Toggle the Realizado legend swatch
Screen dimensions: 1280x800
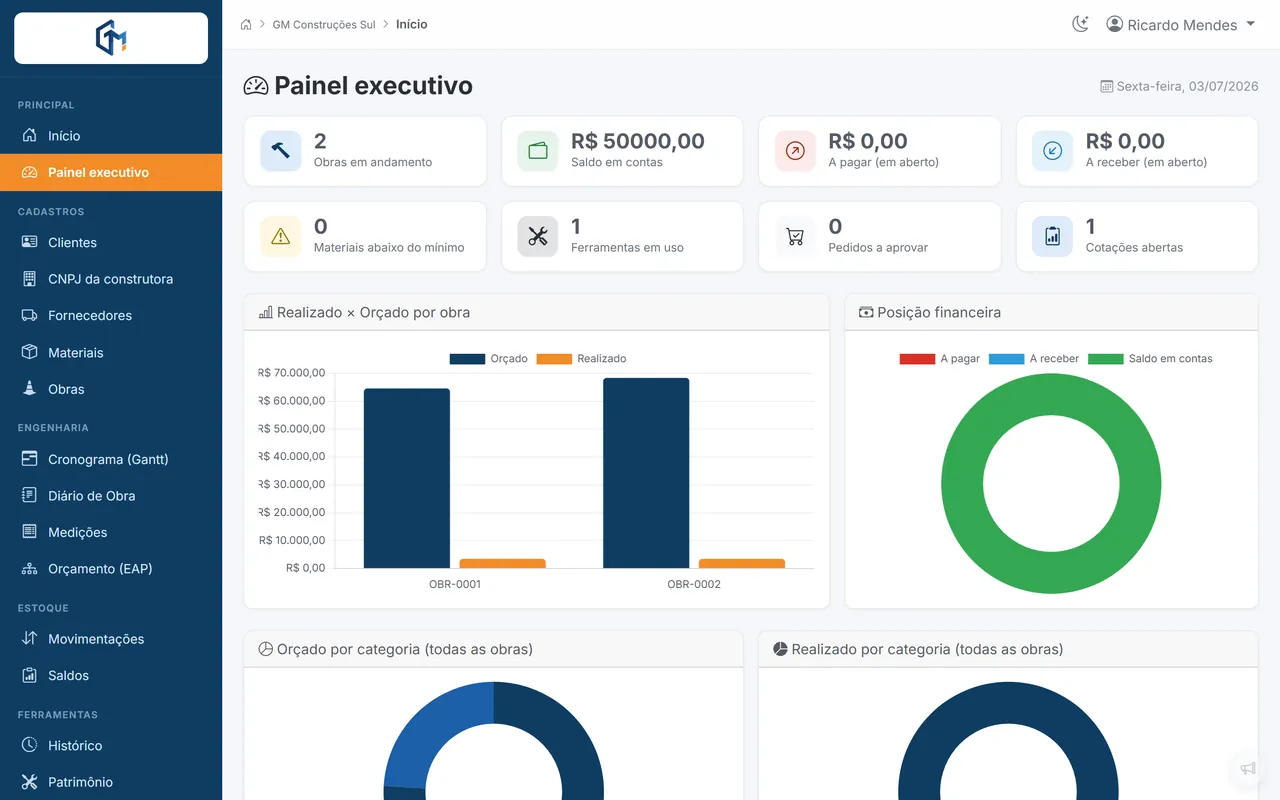[x=554, y=358]
